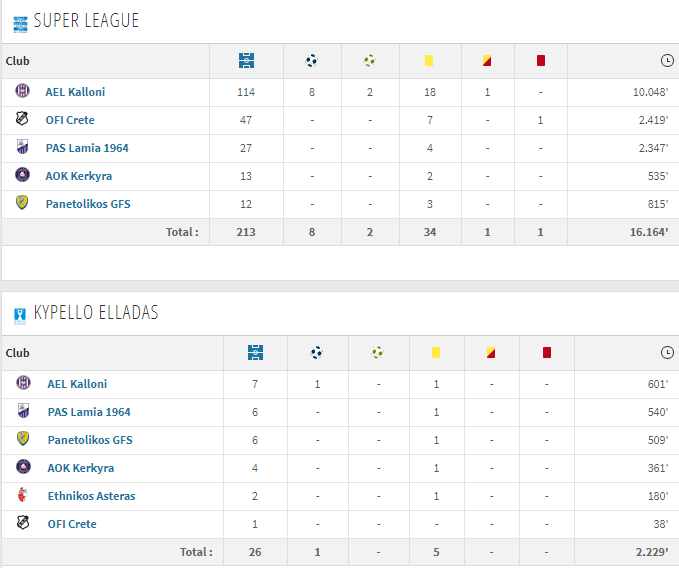Click yellow card icon in Super League header
679x568 pixels.
tap(429, 61)
